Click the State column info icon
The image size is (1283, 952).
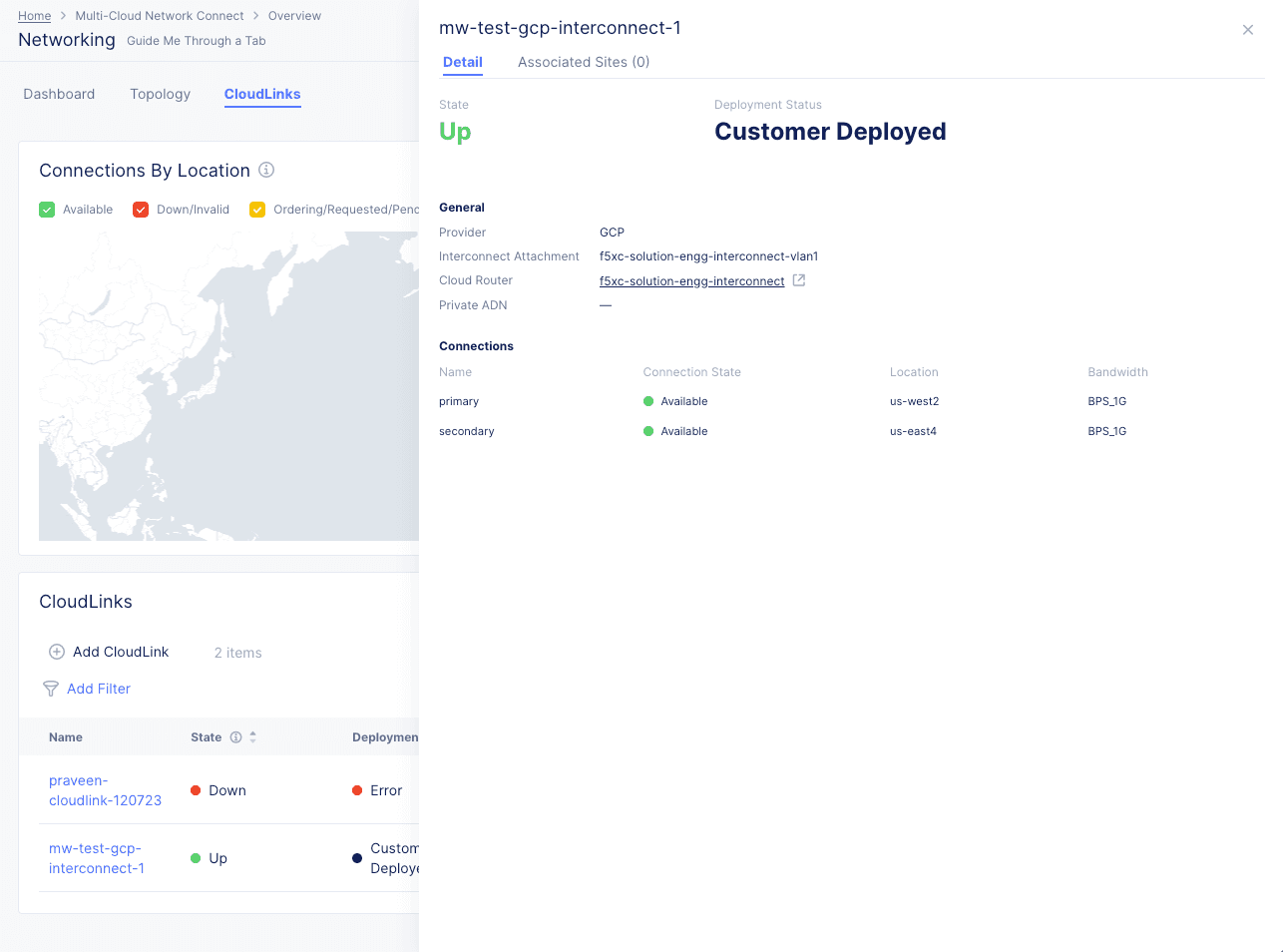234,736
